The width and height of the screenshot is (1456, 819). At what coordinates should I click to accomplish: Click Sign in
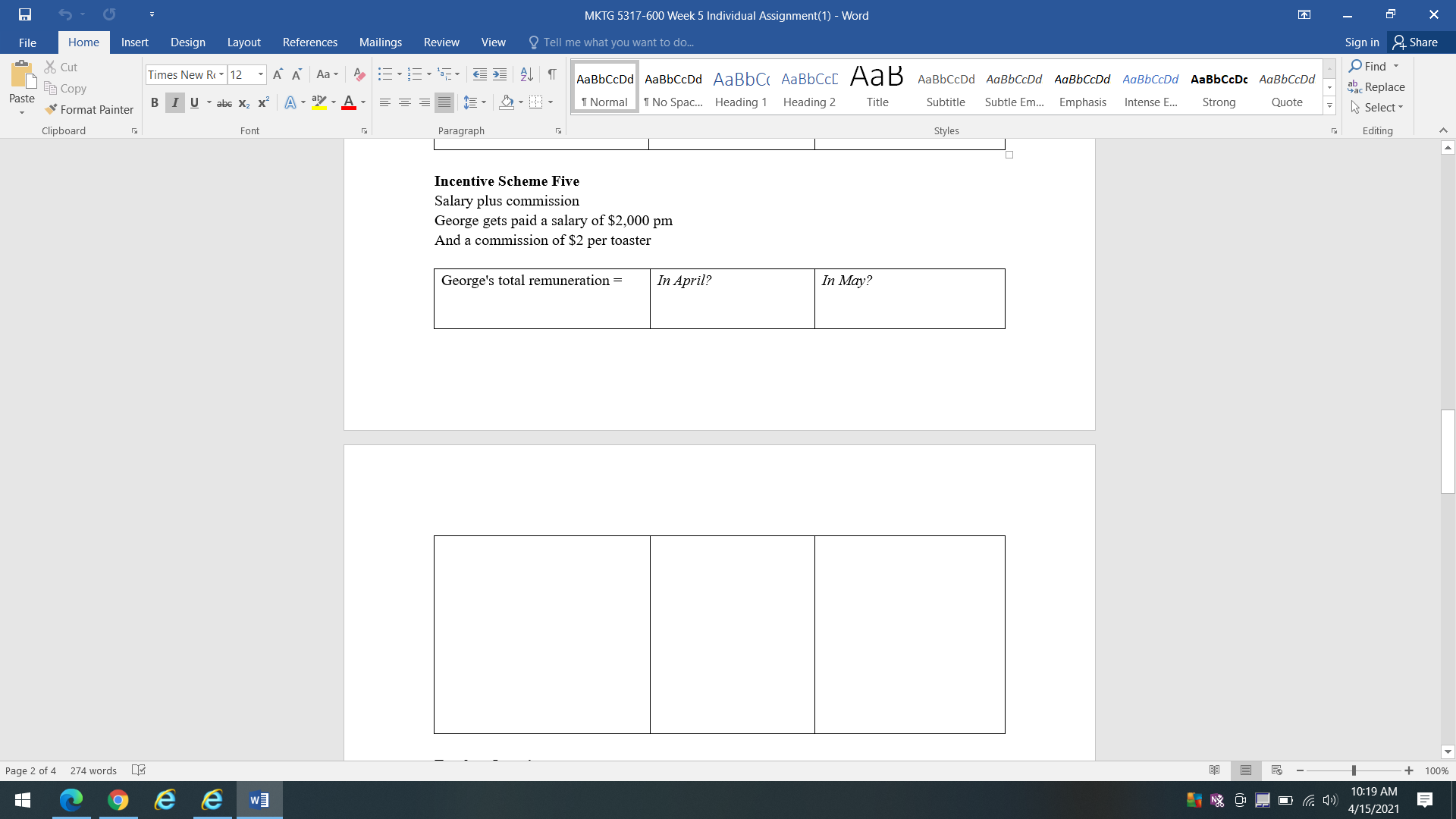1362,42
